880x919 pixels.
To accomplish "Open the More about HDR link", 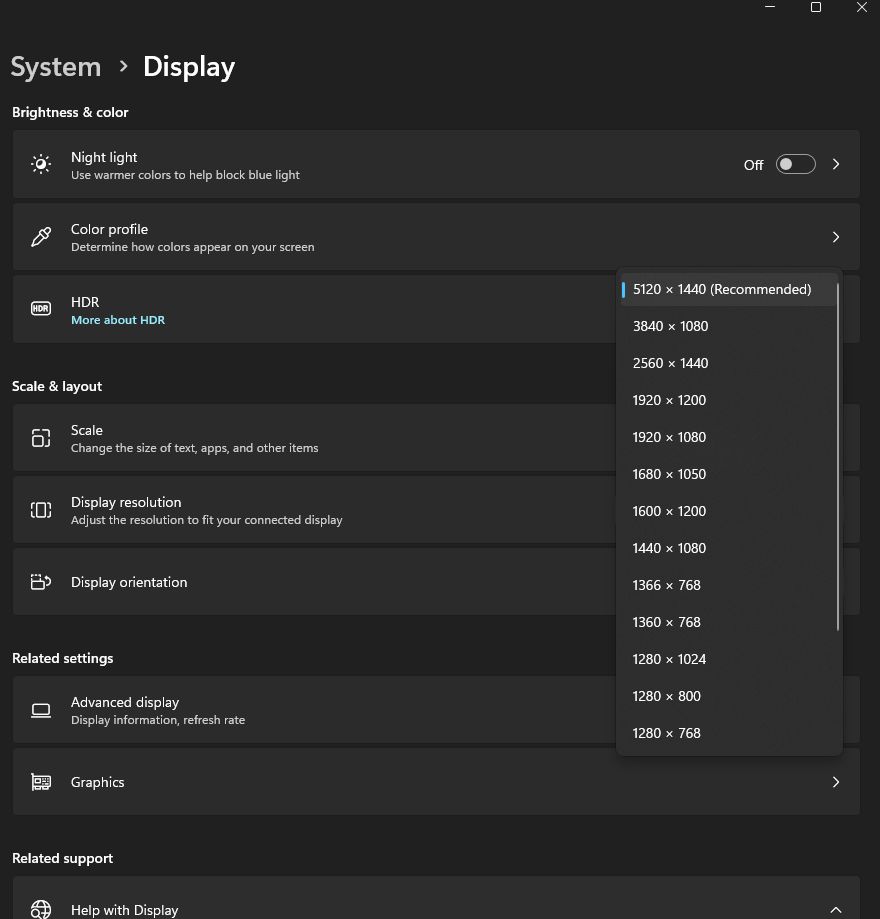I will point(118,320).
